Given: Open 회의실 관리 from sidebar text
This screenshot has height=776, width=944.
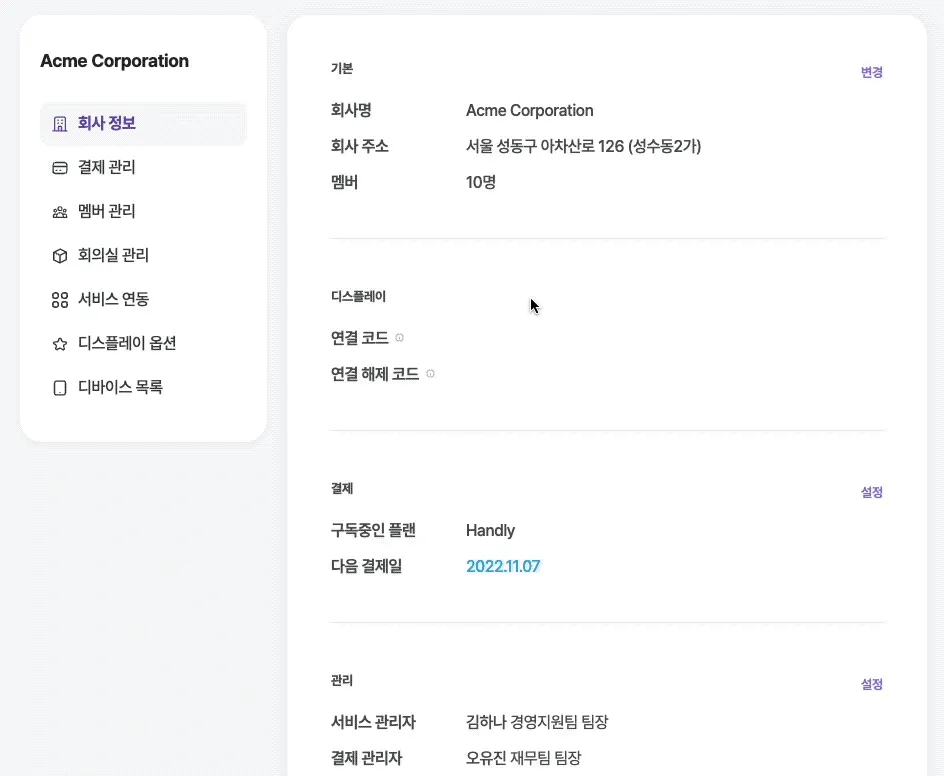Looking at the screenshot, I should click(114, 256).
